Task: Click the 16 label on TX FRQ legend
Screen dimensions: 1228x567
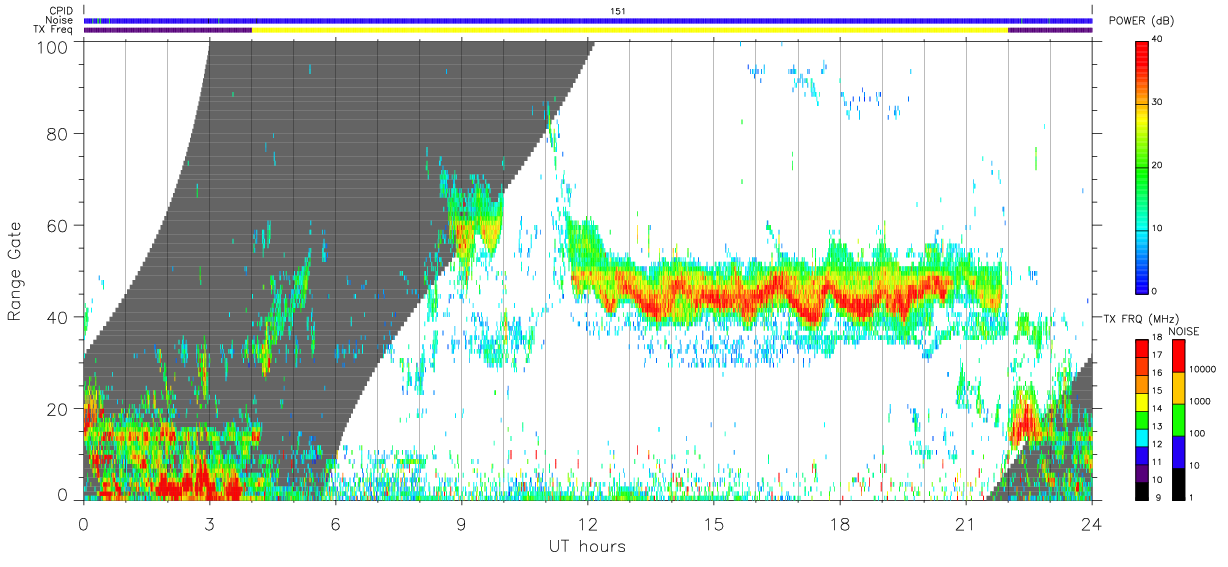Action: (1158, 372)
